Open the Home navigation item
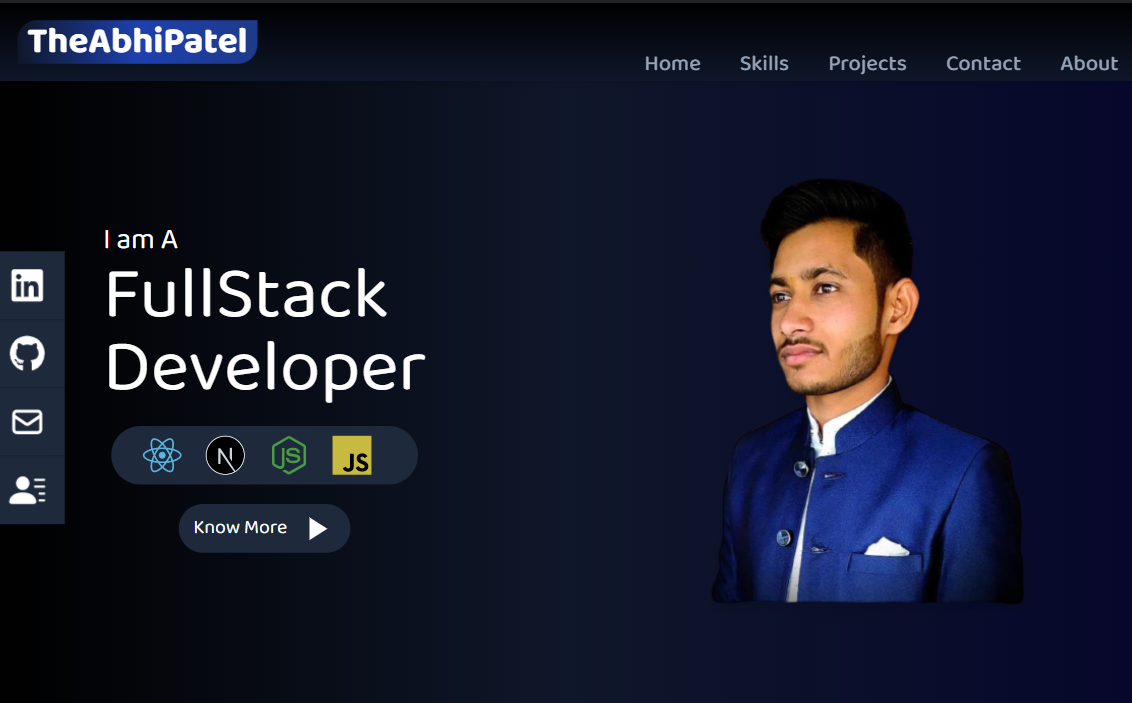1132x703 pixels. click(672, 63)
